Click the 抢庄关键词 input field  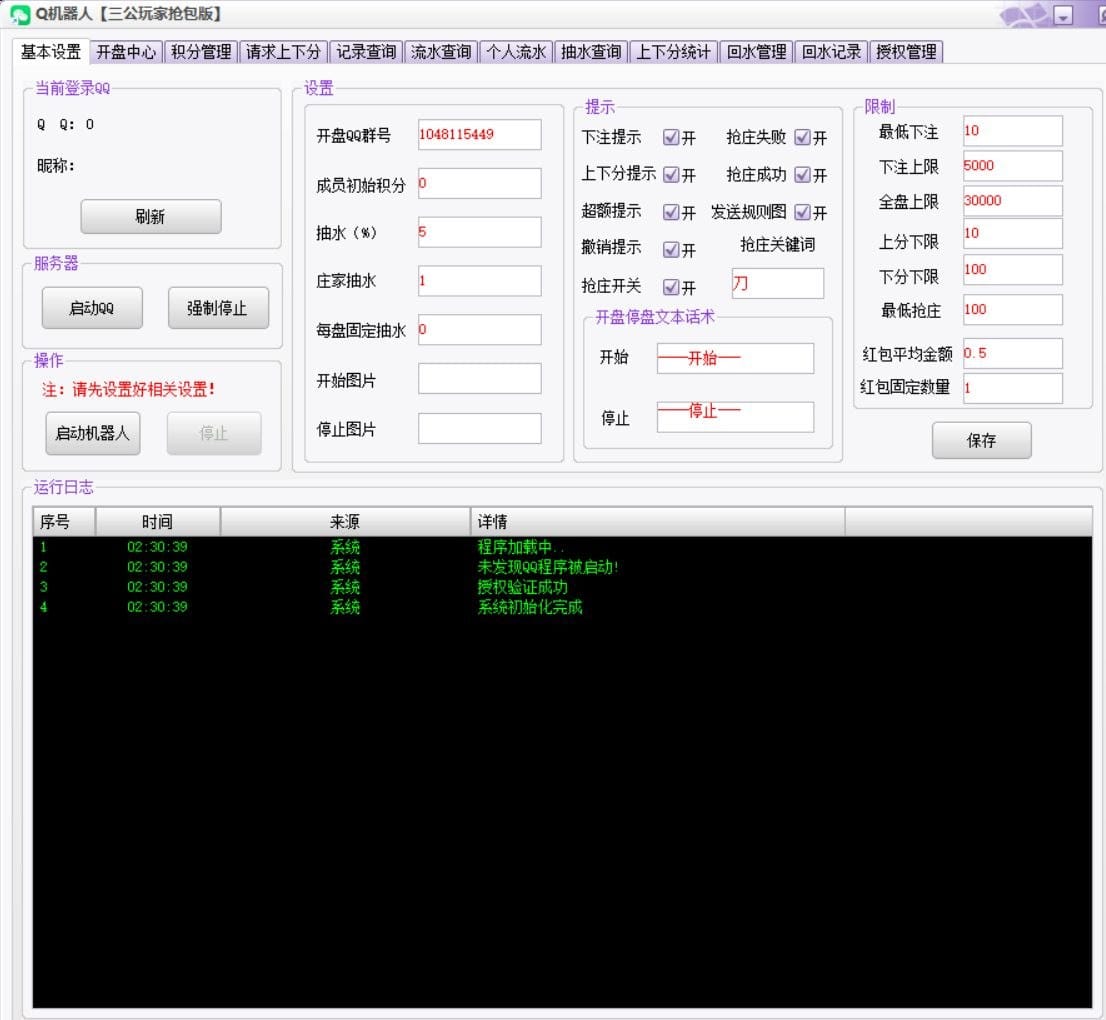(777, 284)
